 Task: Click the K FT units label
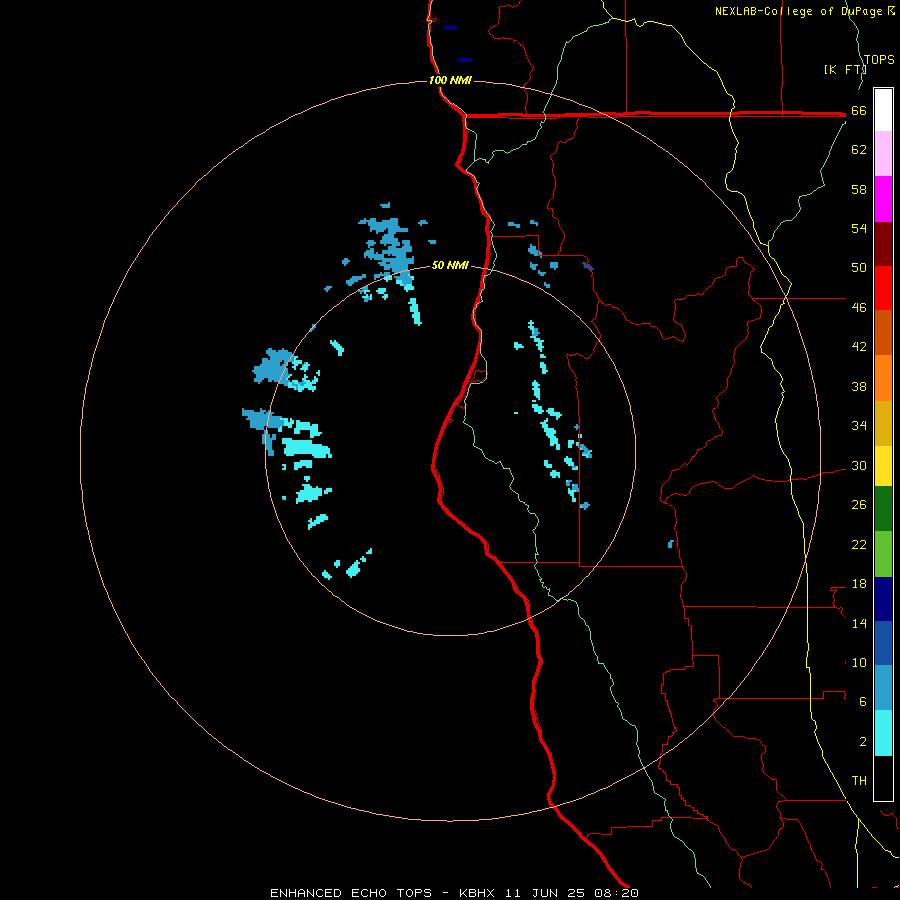point(845,69)
